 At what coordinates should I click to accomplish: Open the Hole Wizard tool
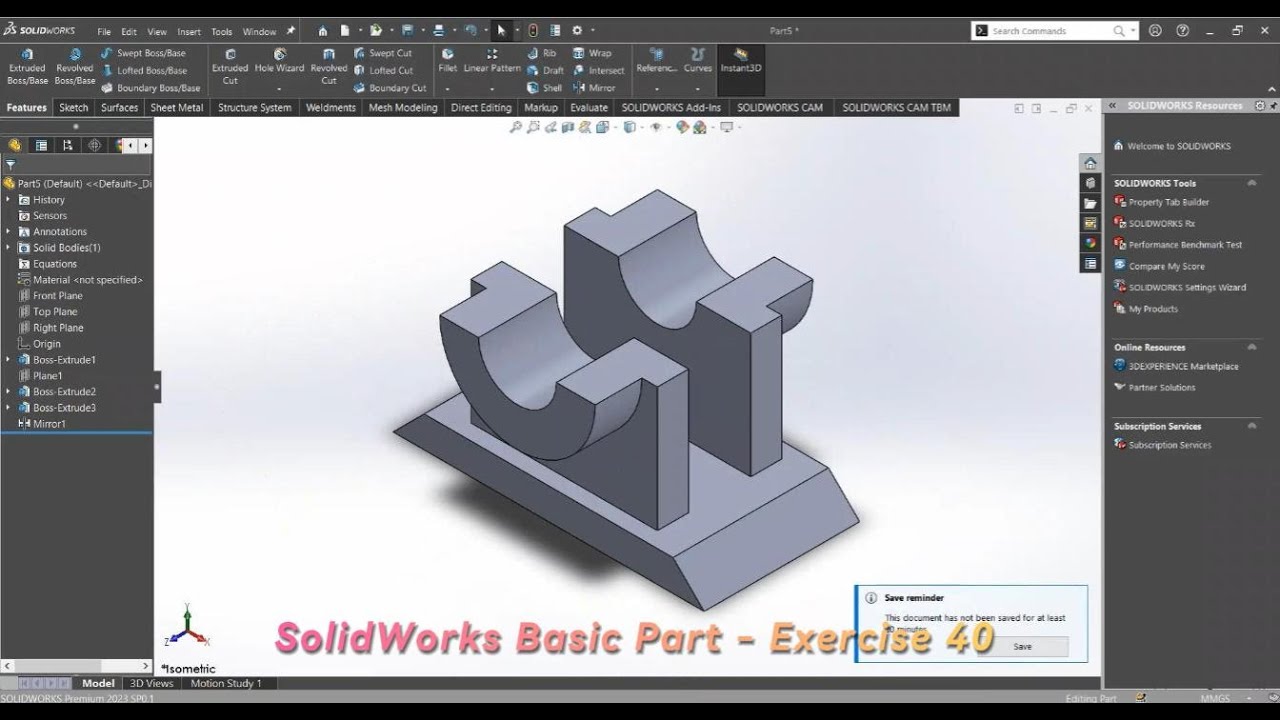[x=279, y=61]
